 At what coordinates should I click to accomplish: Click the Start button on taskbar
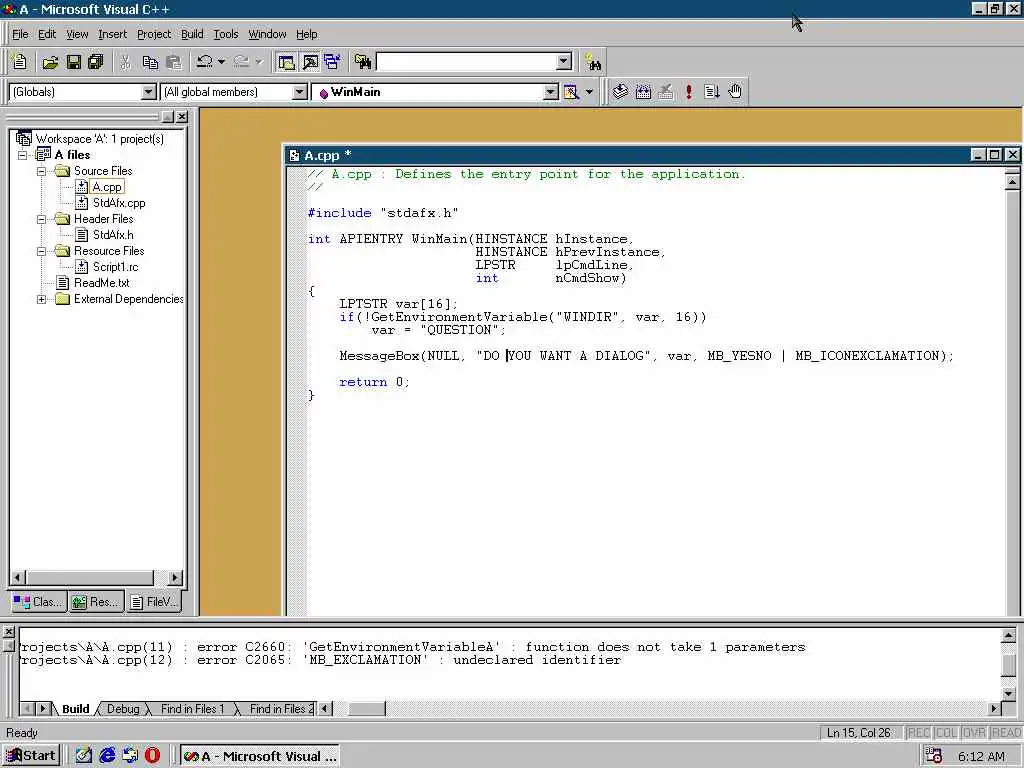tap(31, 756)
